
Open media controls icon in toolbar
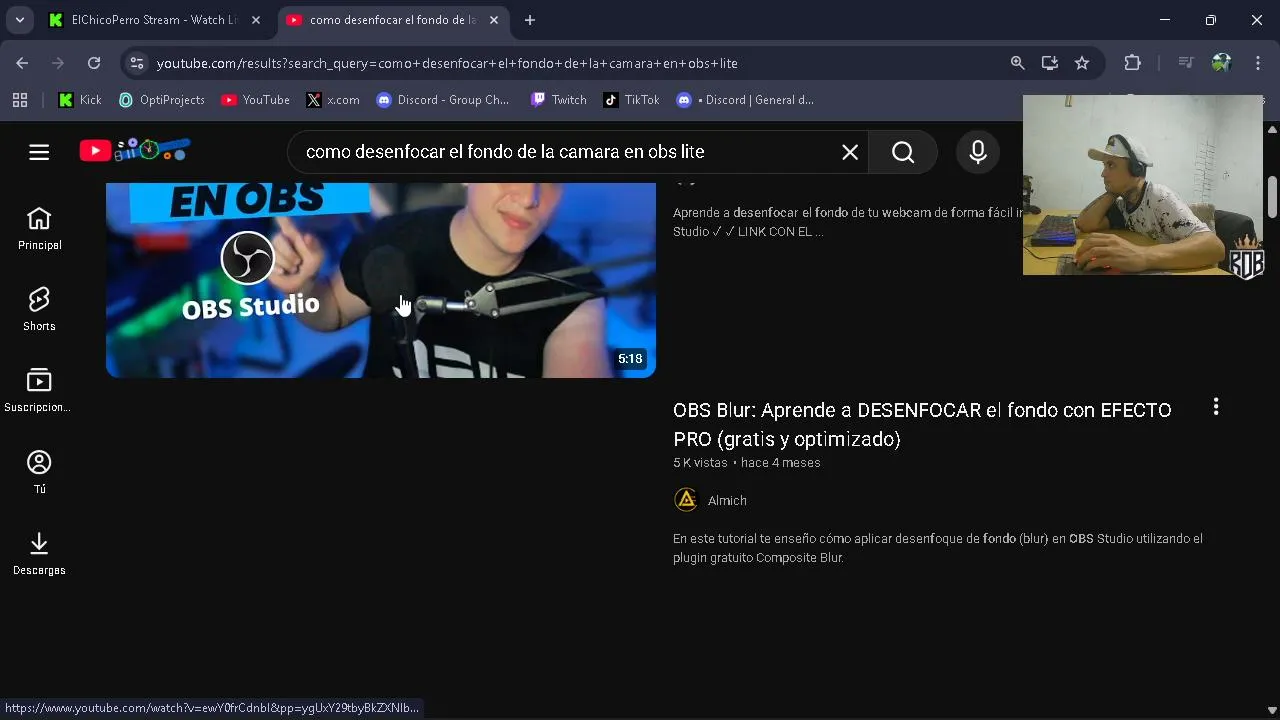click(x=1186, y=63)
